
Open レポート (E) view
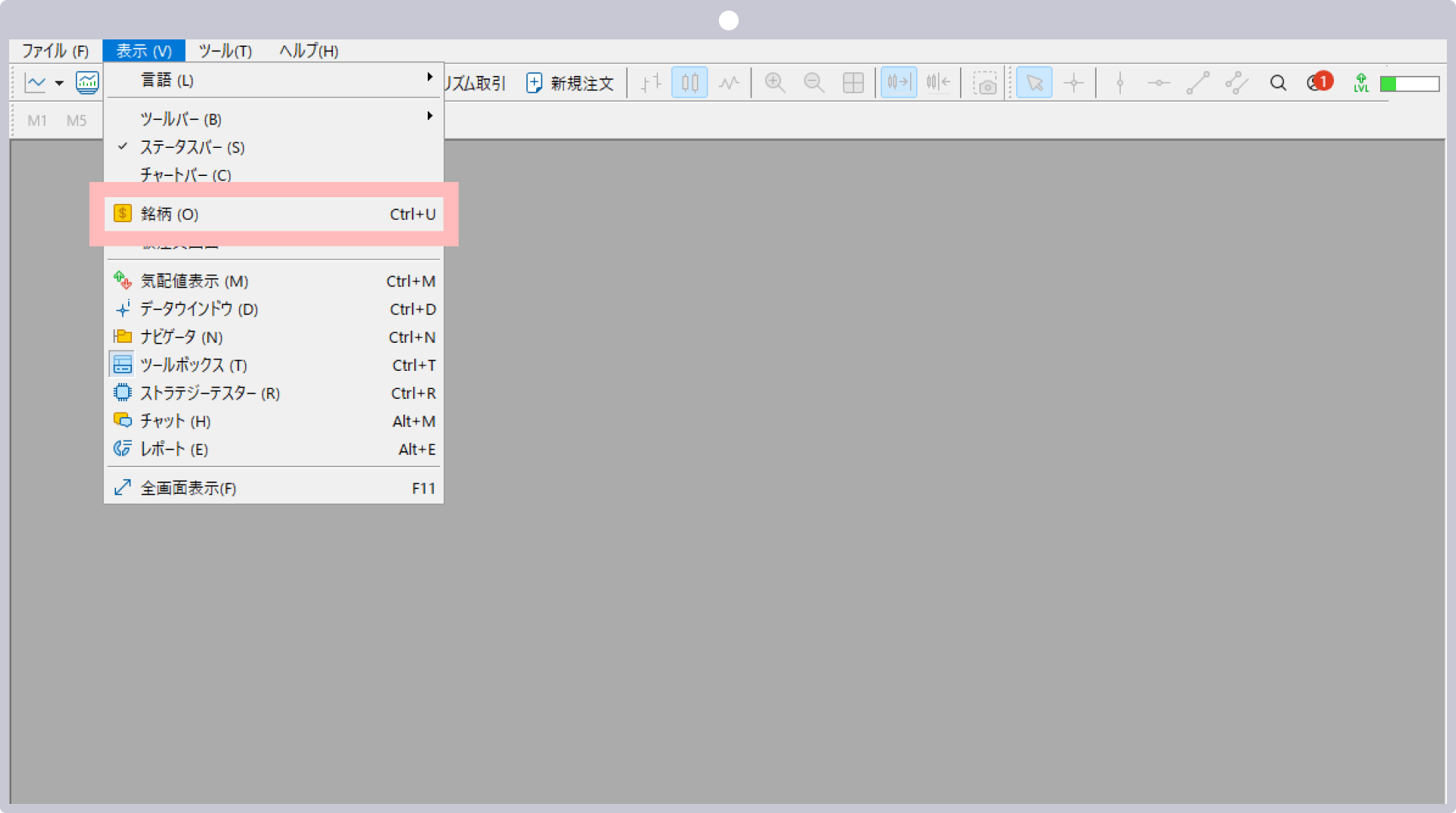click(x=274, y=450)
